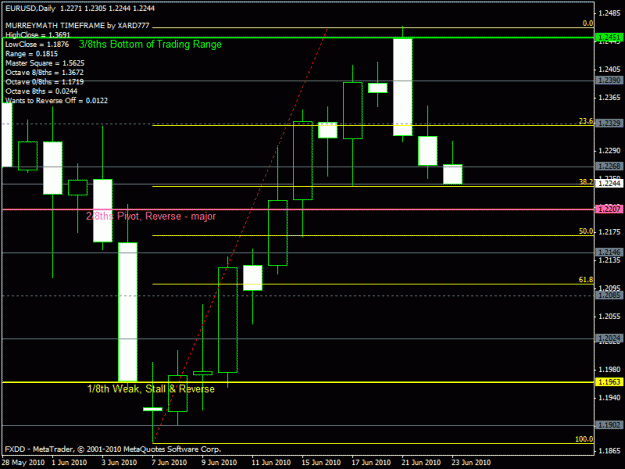Screen dimensions: 625x469
Task: Click the tall white candle touching the 1.1963 line
Action: (x=128, y=312)
